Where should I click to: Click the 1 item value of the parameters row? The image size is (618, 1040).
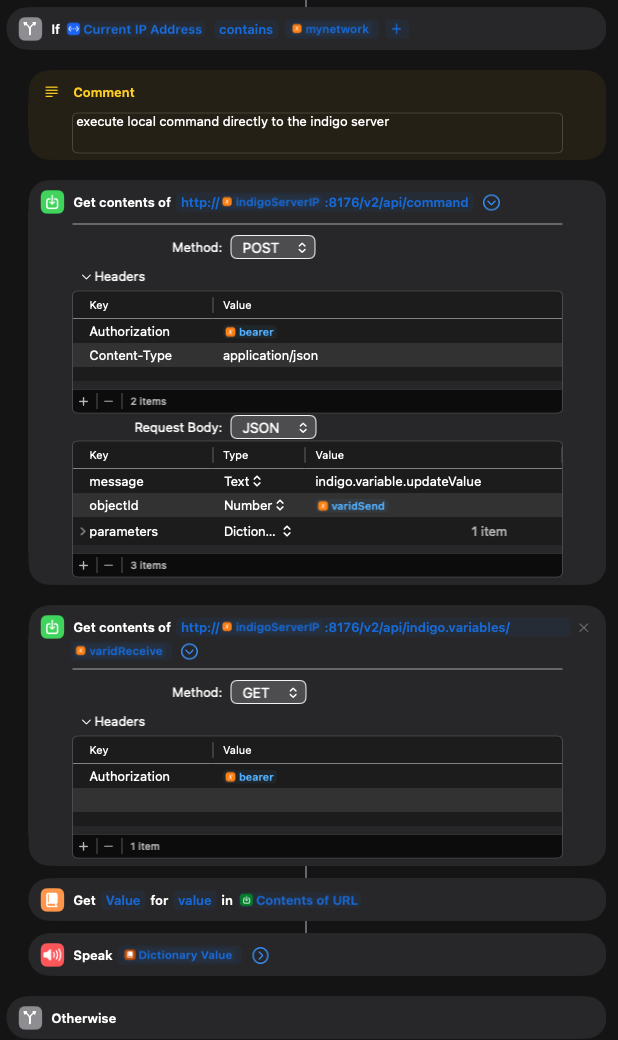coord(489,531)
